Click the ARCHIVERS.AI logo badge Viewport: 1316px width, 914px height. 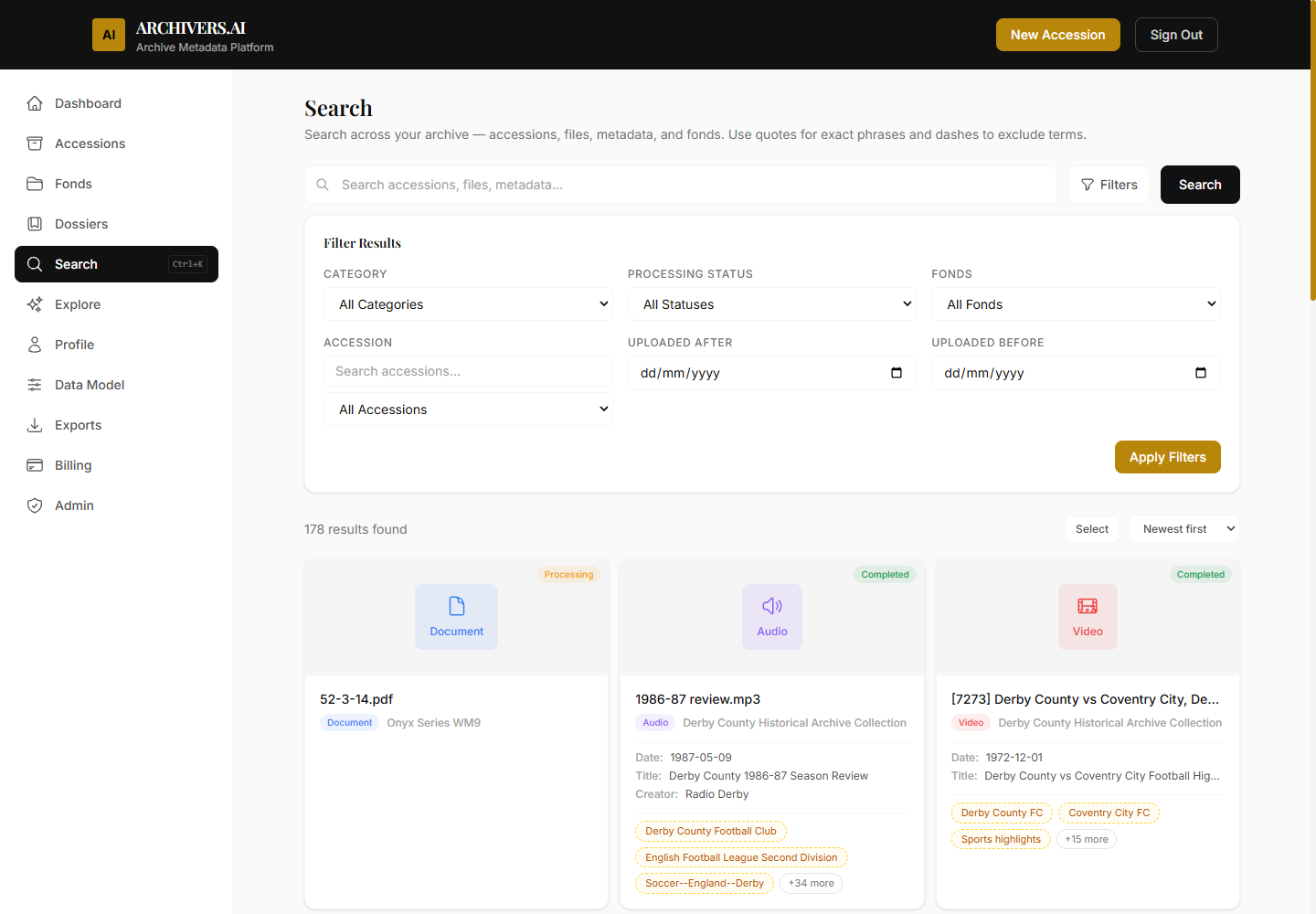(109, 35)
